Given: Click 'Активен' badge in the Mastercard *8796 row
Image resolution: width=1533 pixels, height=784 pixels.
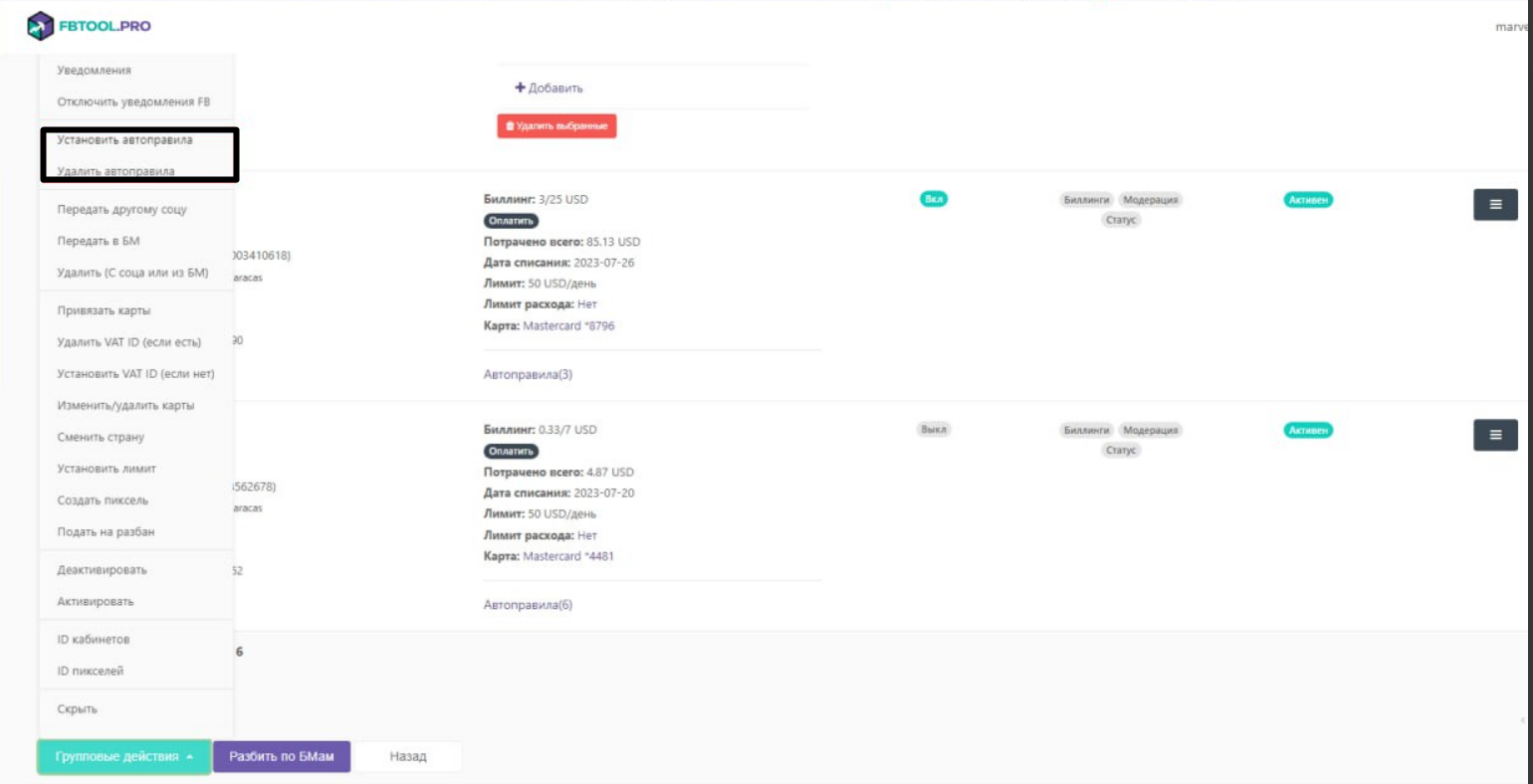Looking at the screenshot, I should (x=1308, y=200).
